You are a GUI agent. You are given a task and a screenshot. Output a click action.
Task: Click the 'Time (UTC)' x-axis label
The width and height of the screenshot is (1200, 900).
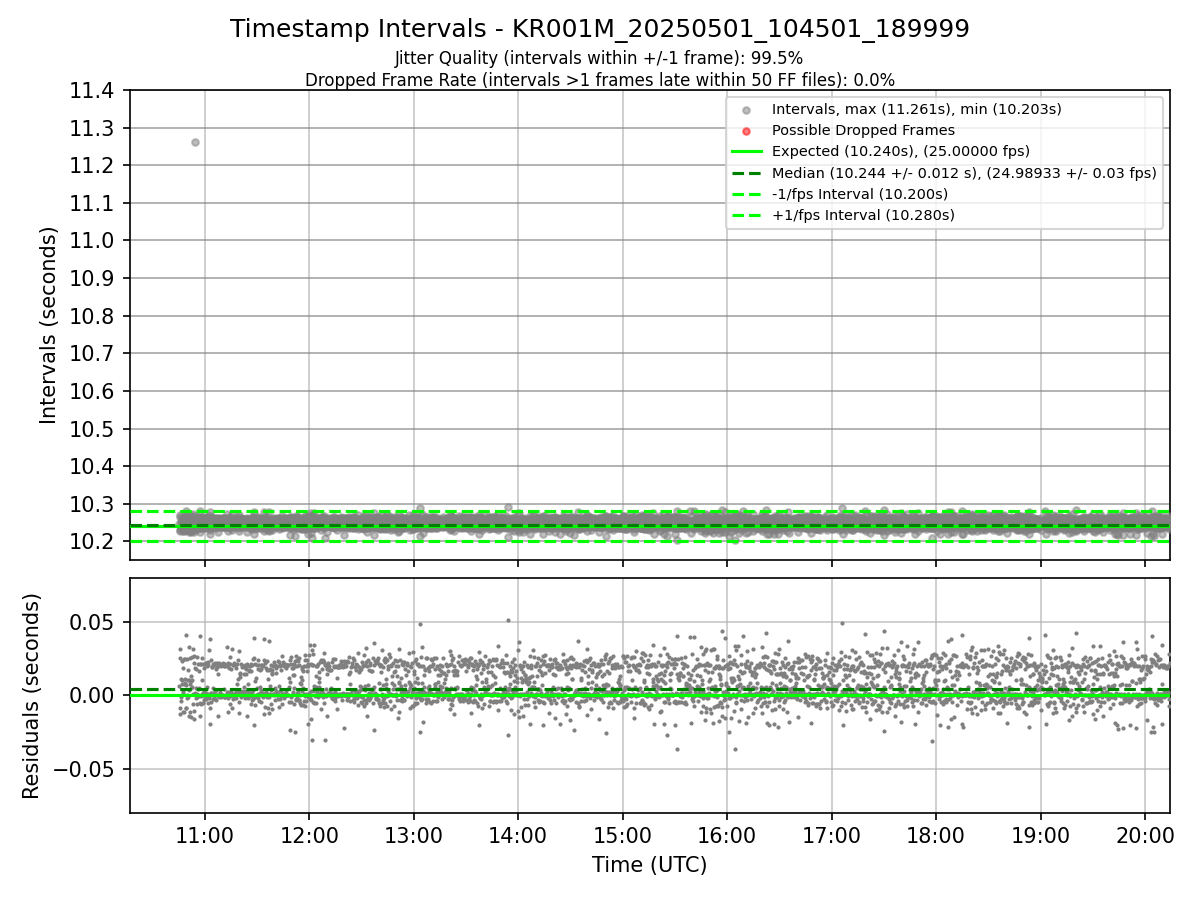point(649,865)
